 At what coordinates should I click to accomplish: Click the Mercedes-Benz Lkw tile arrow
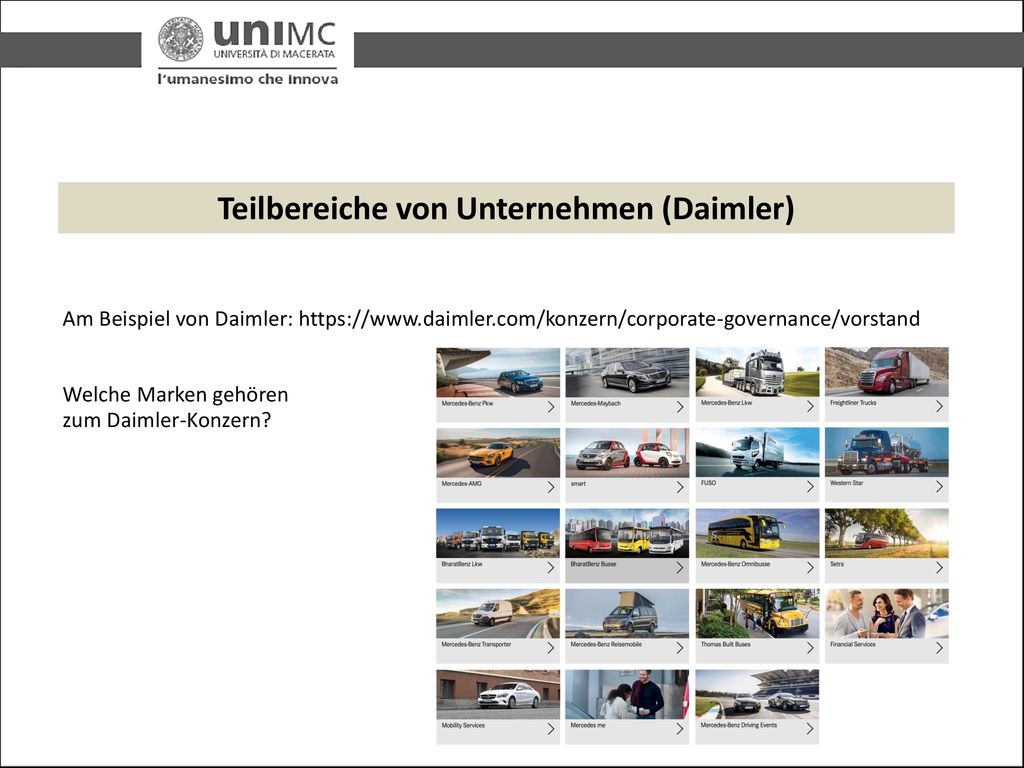(x=810, y=406)
